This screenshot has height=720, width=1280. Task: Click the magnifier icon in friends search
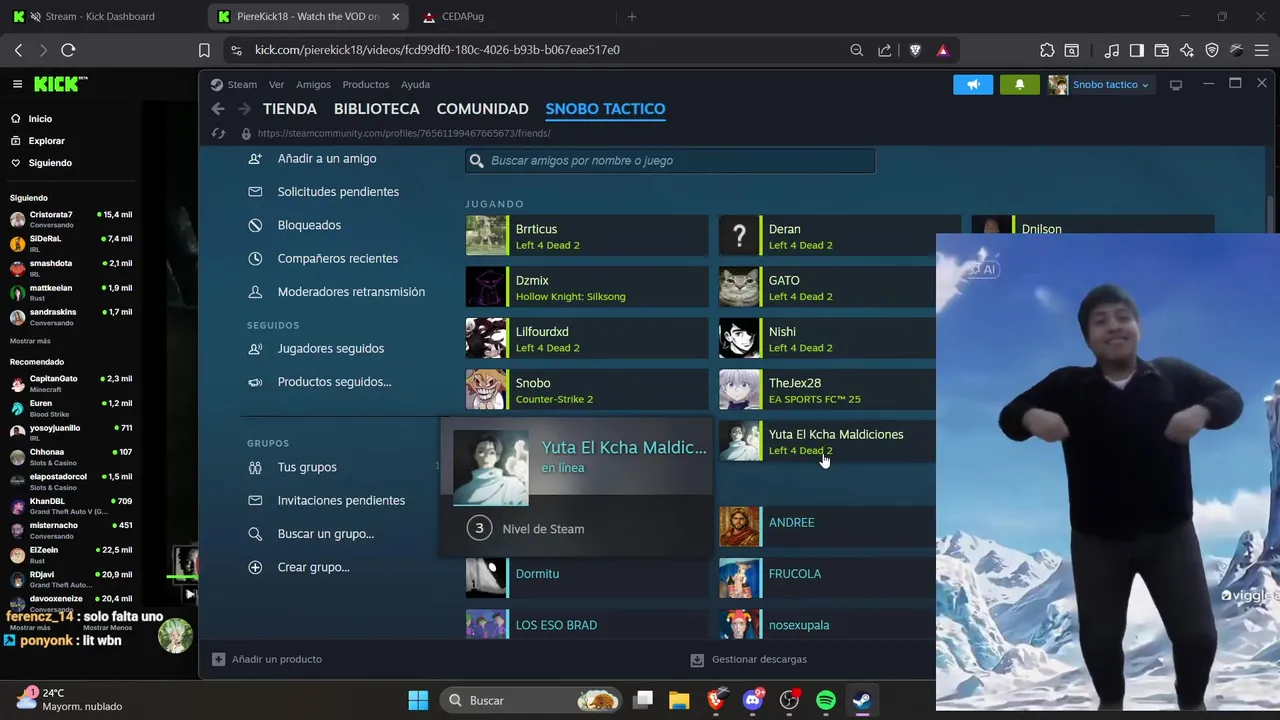[x=477, y=160]
